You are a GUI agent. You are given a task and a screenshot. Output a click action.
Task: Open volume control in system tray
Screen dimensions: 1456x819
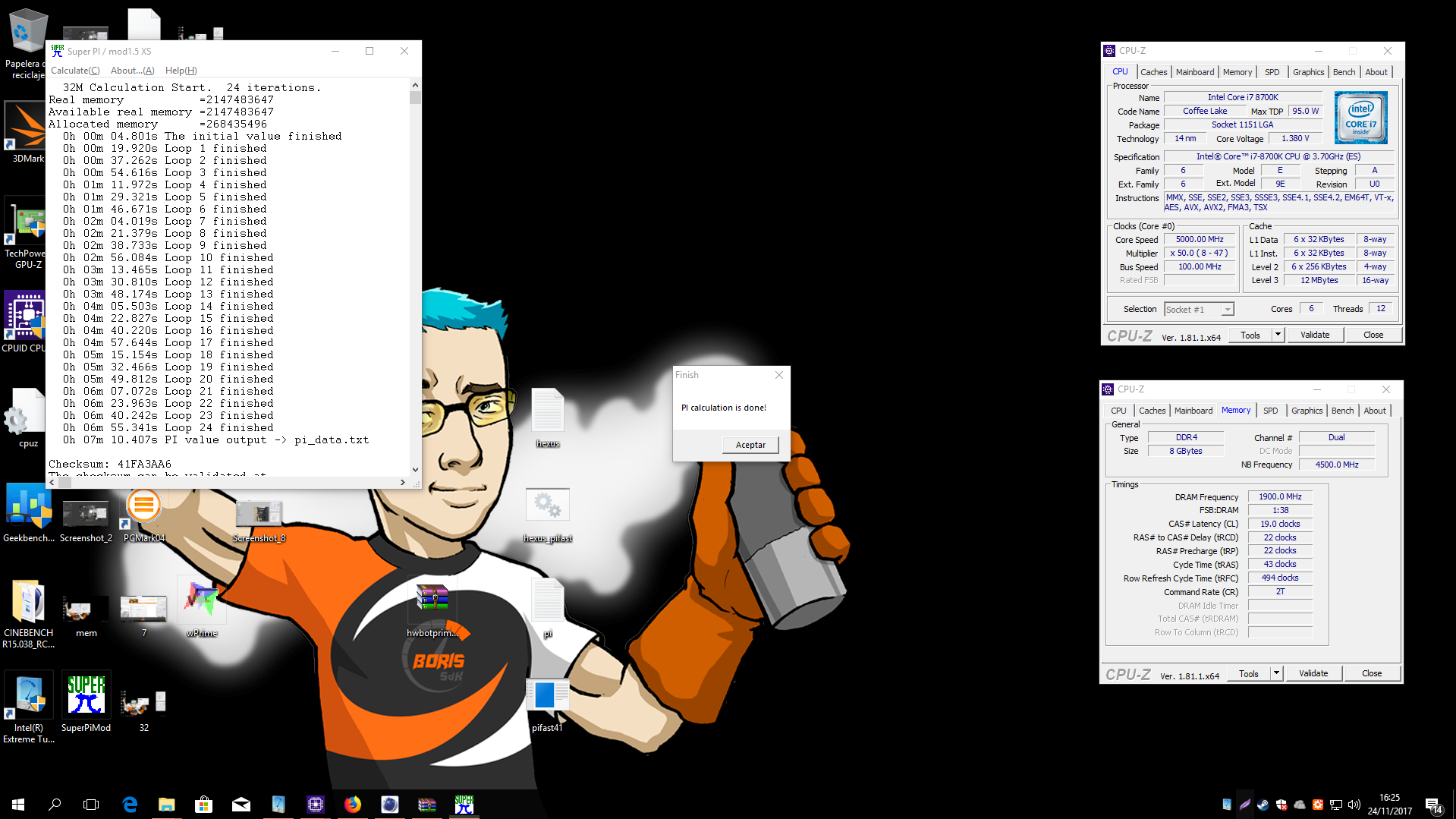pyautogui.click(x=1354, y=805)
